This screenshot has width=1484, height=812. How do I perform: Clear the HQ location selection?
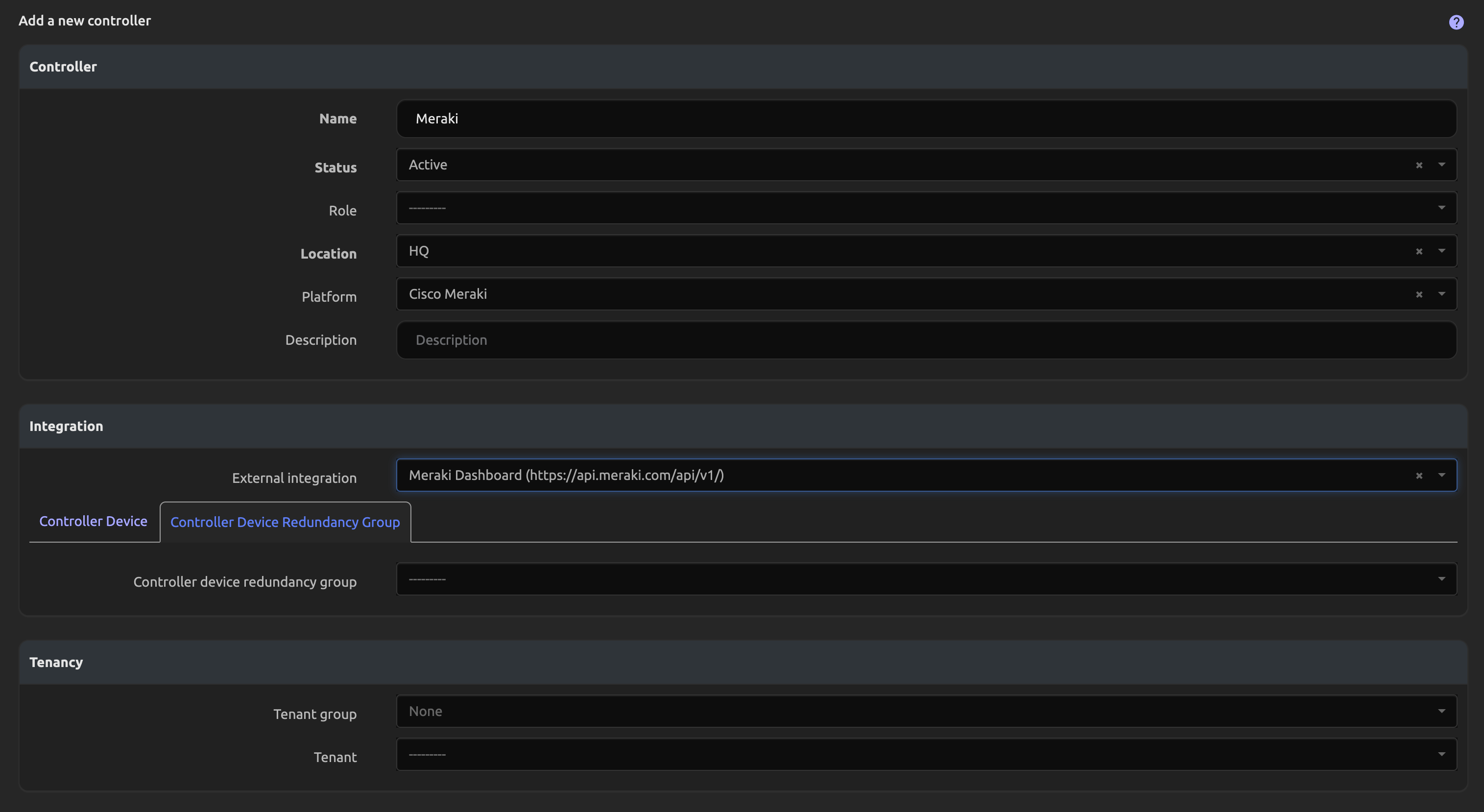coord(1419,251)
